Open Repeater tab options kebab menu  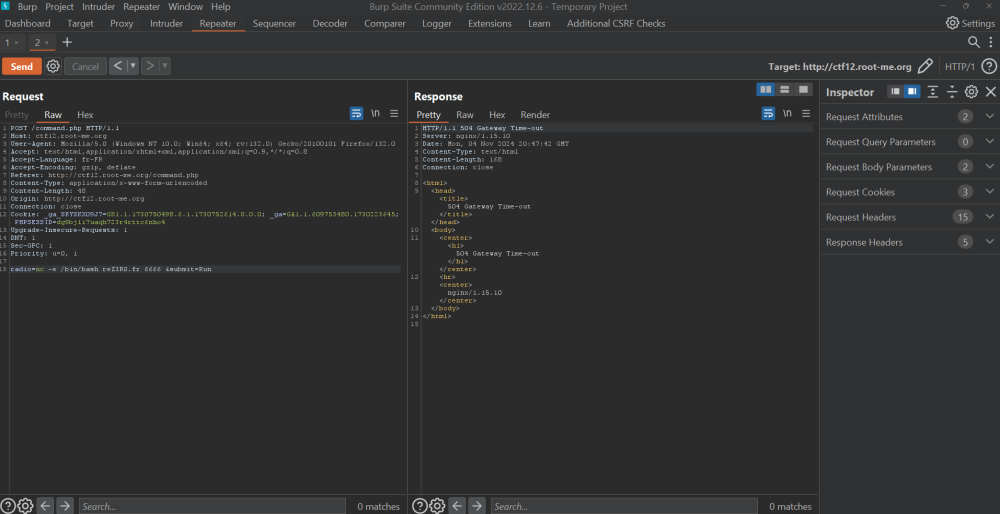pos(991,42)
